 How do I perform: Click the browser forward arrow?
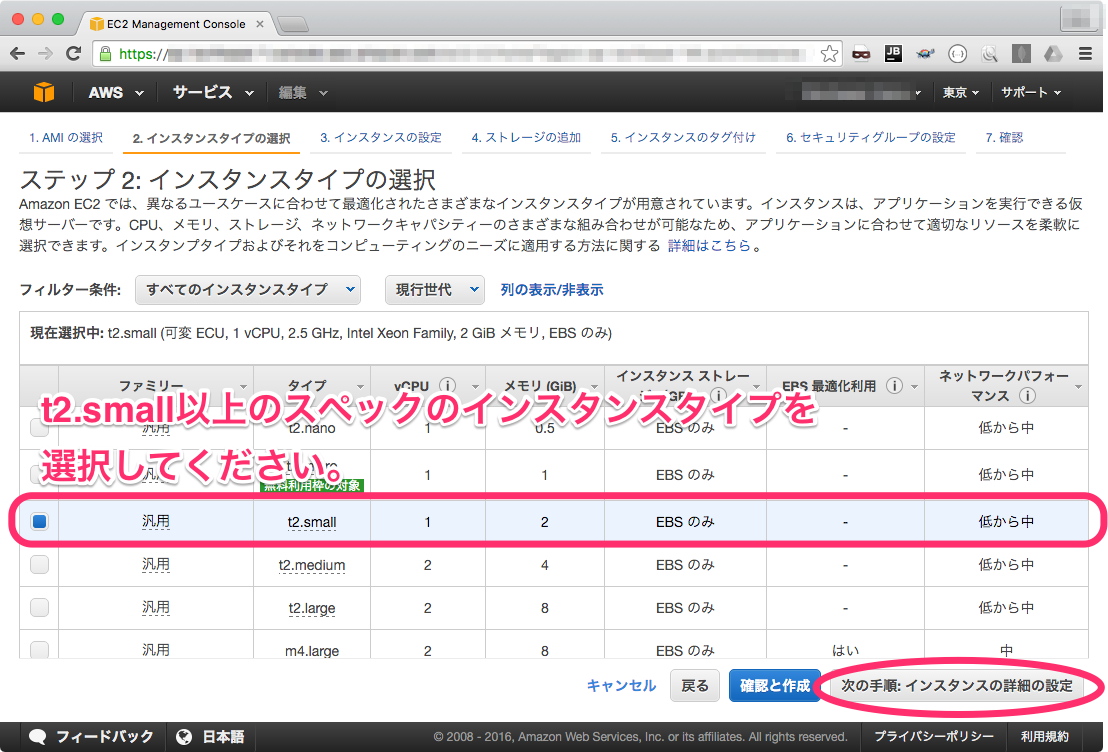coord(45,54)
